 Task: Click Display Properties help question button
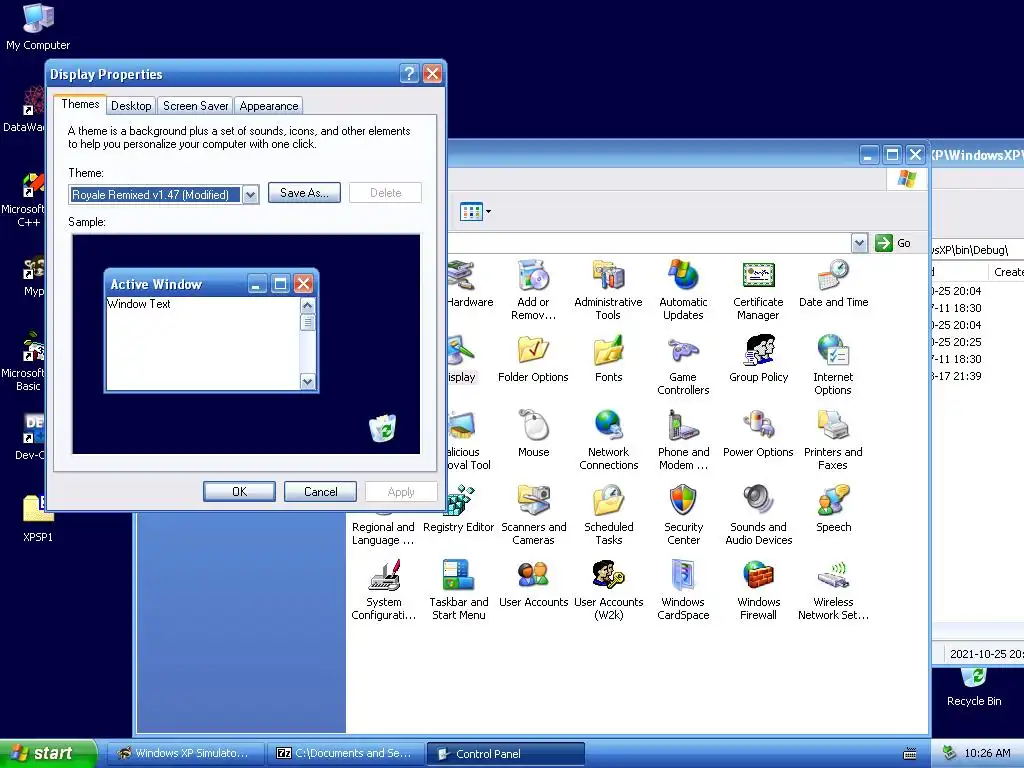tap(409, 74)
